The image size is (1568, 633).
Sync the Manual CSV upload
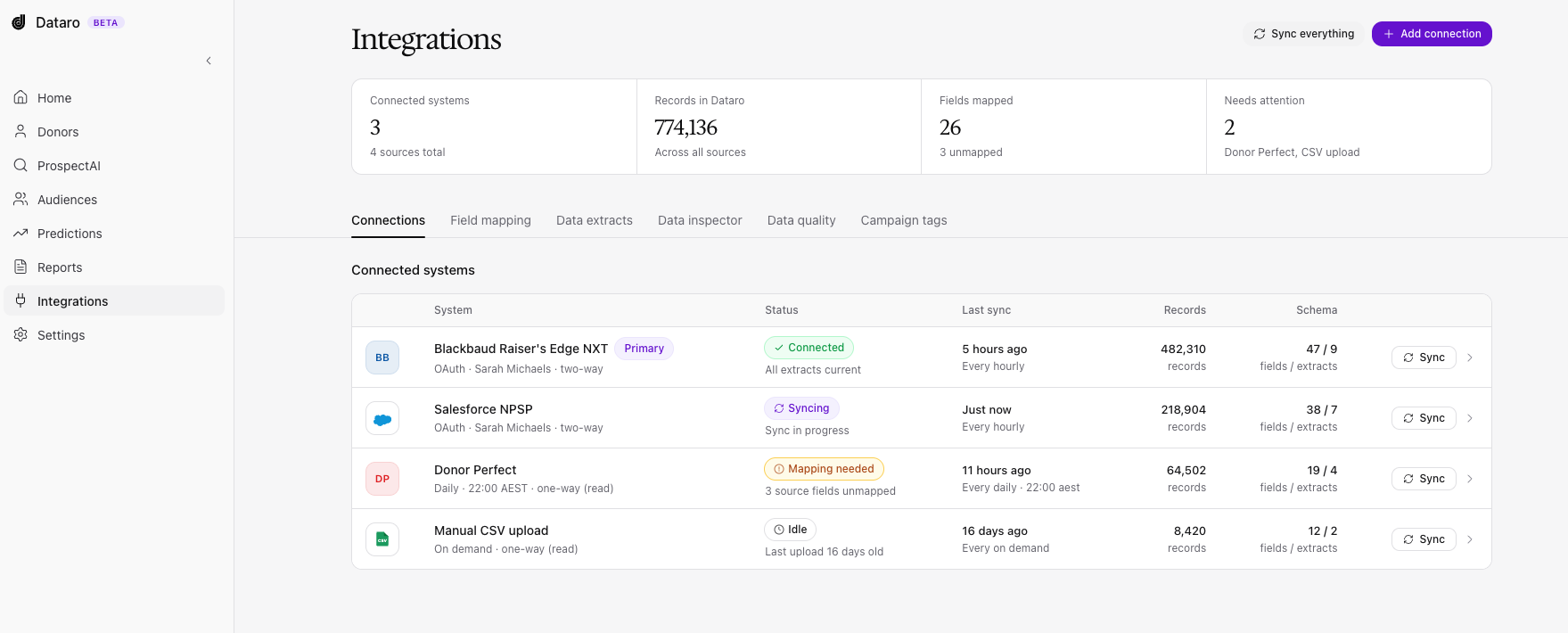(1424, 539)
